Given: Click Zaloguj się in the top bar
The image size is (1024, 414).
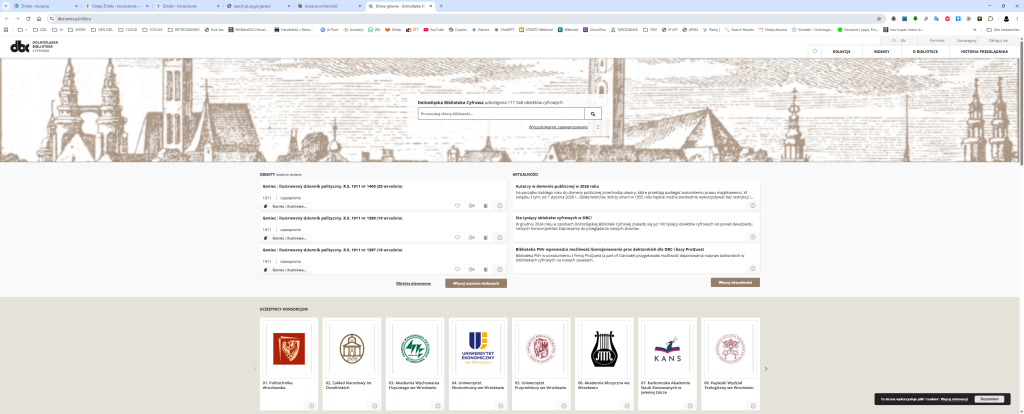Looking at the screenshot, I should pos(999,40).
